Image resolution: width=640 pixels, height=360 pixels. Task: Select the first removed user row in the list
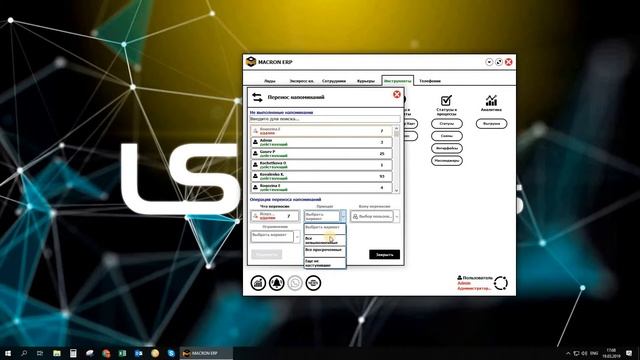[322, 131]
